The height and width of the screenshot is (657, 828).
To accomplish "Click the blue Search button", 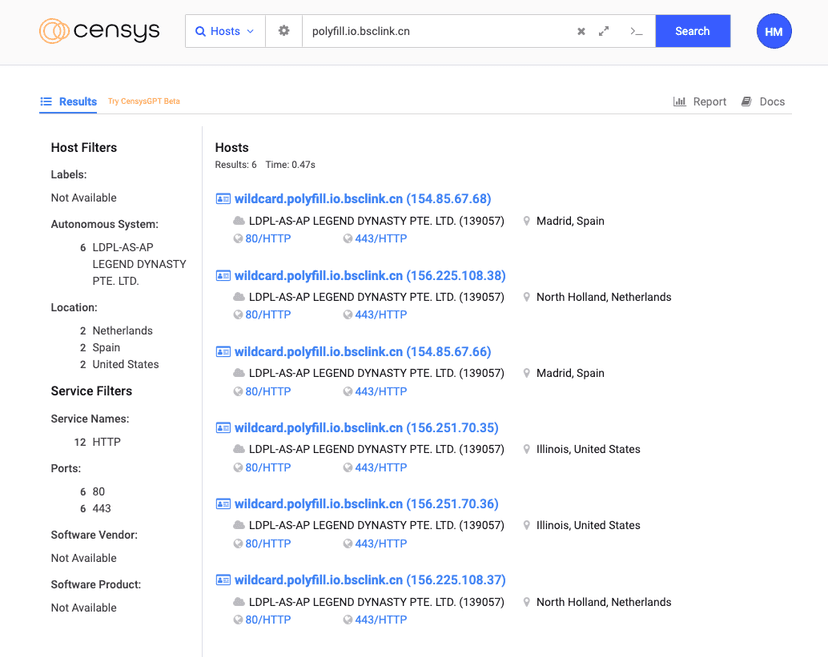I will pos(693,31).
